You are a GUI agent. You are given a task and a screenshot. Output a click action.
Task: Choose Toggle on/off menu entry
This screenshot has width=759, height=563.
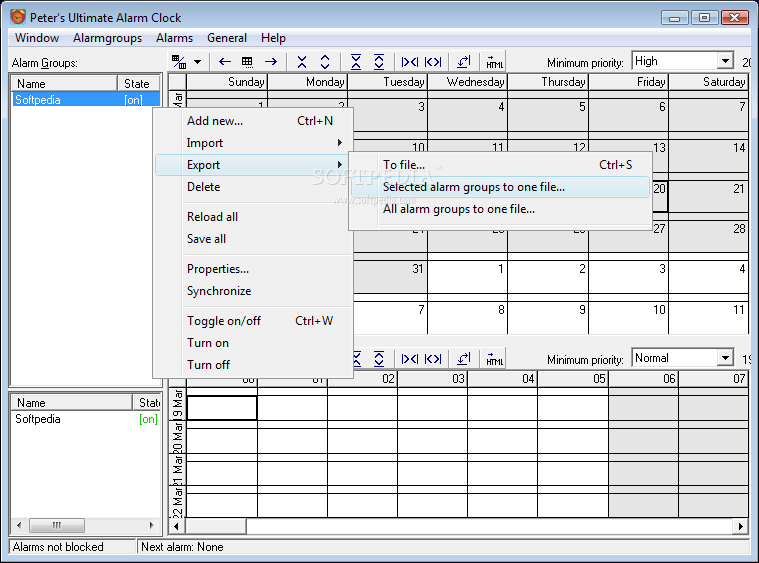253,321
